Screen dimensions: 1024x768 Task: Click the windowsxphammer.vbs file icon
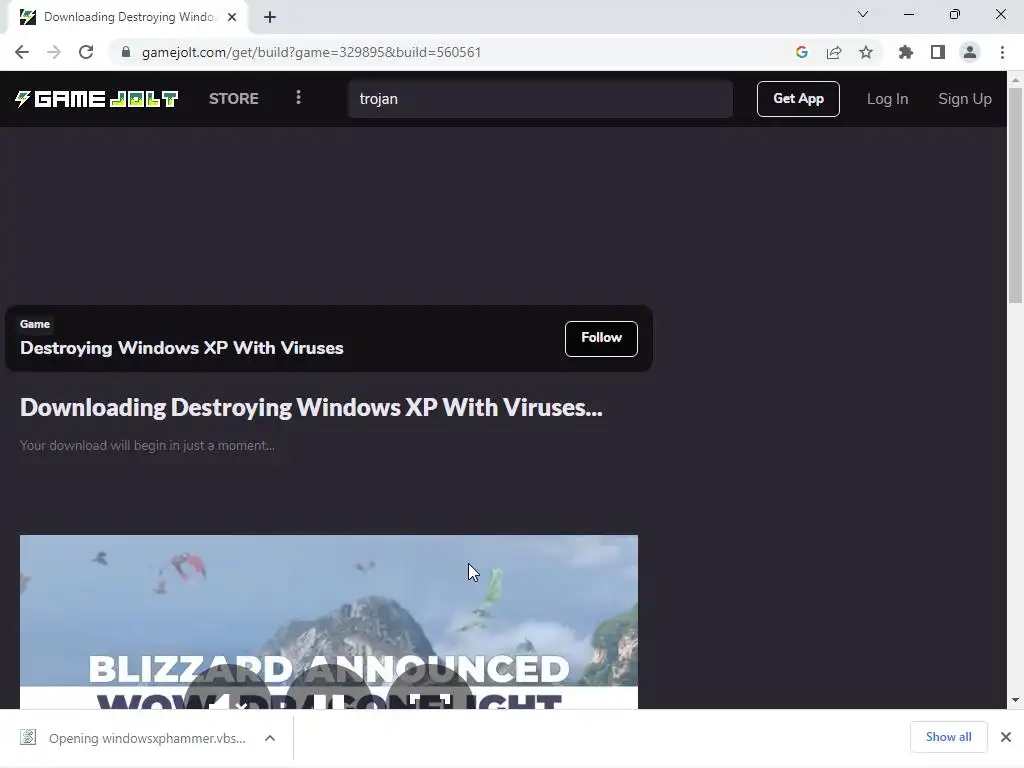point(28,737)
